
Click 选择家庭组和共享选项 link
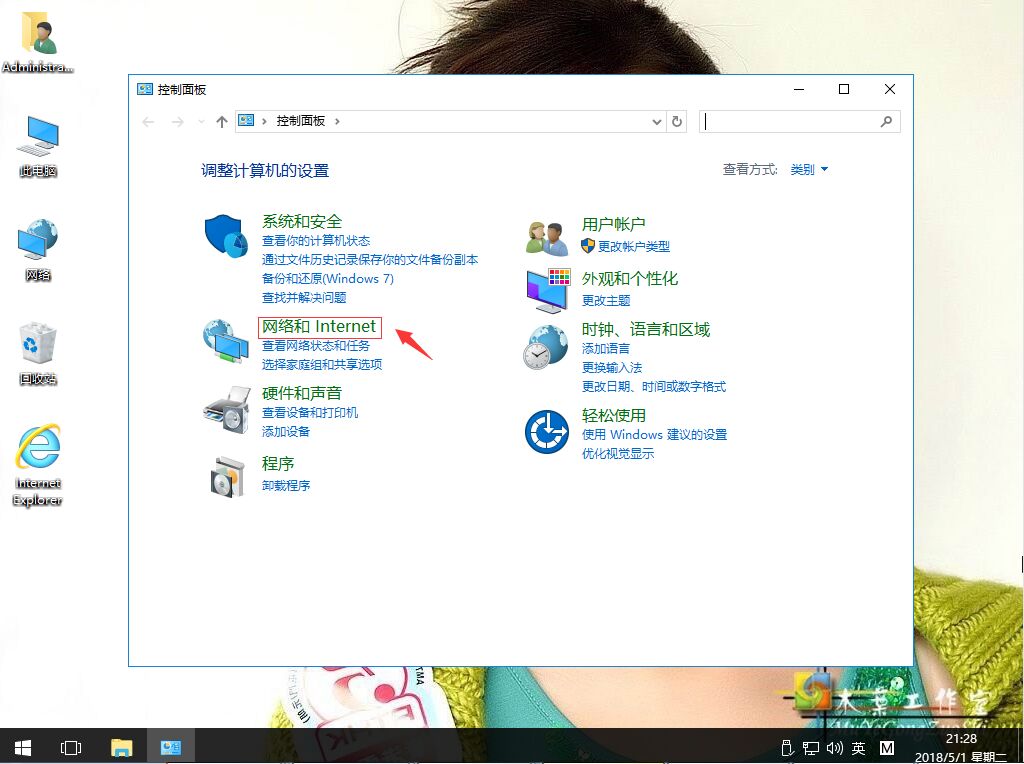pos(322,364)
